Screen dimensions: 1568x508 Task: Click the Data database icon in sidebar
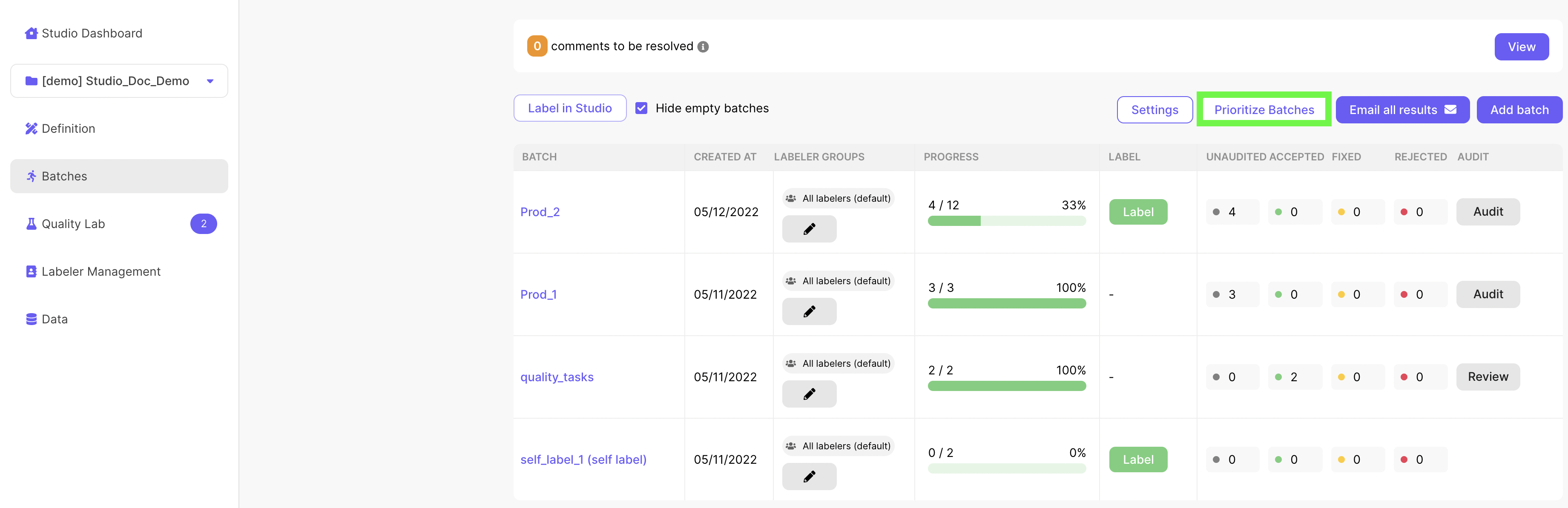[31, 320]
